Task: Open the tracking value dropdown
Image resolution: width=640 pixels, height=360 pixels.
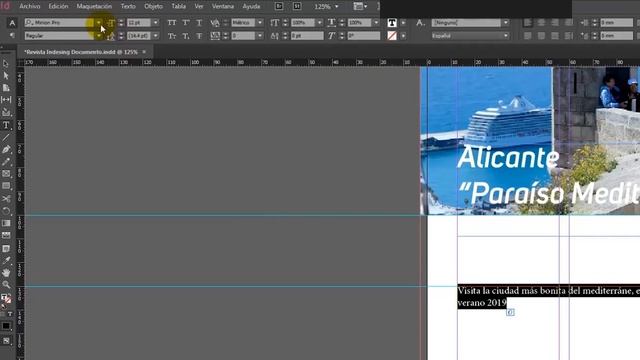Action: 260,36
